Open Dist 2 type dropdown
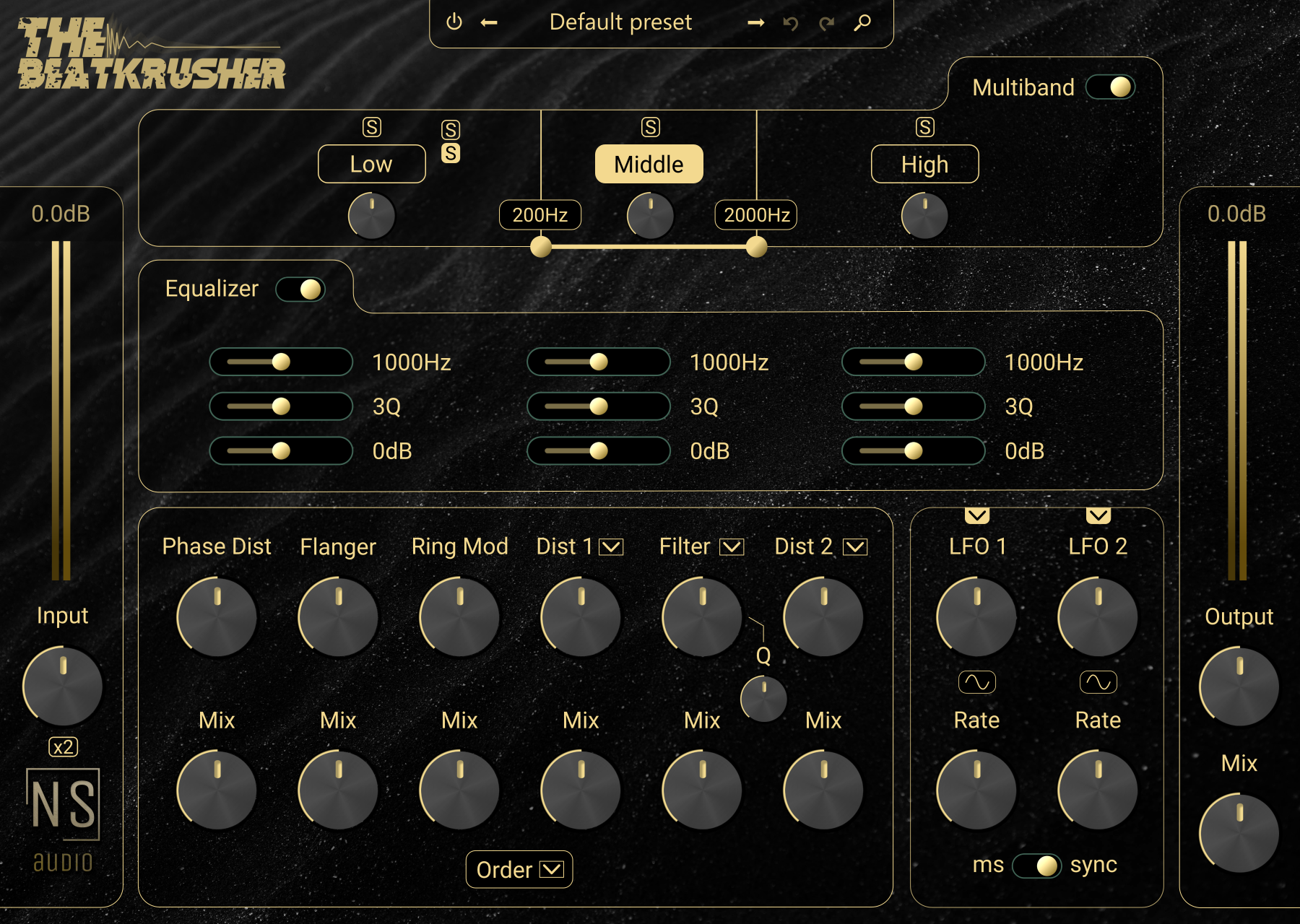 (x=855, y=547)
